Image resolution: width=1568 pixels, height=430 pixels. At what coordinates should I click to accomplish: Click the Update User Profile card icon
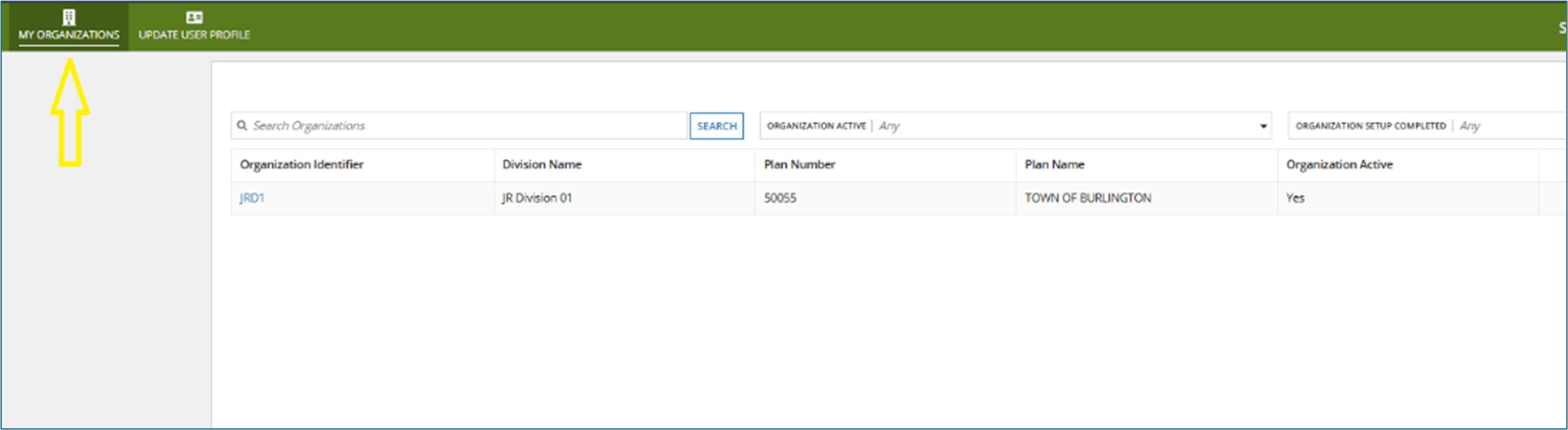pyautogui.click(x=194, y=17)
